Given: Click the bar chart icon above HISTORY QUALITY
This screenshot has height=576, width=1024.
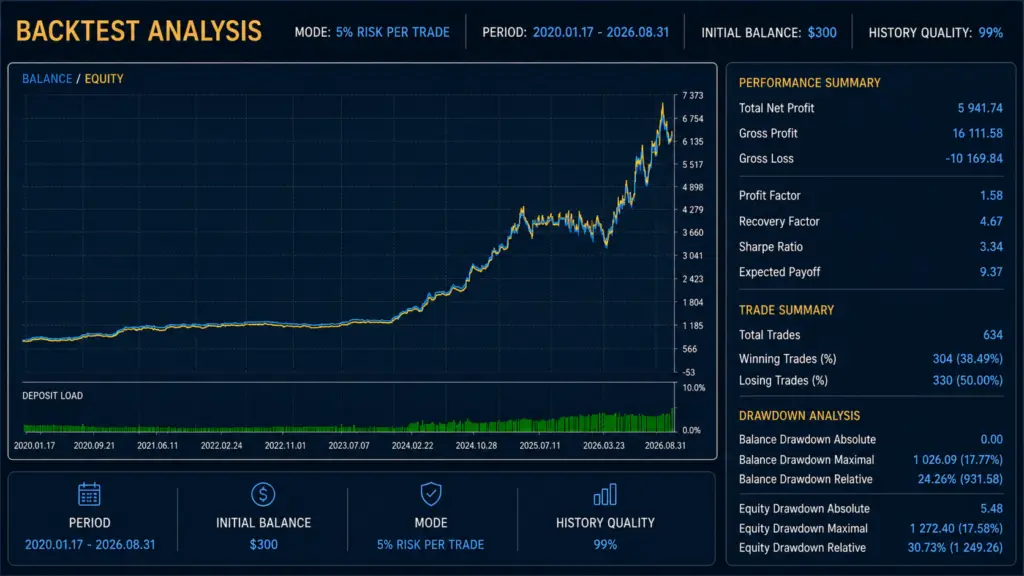Looking at the screenshot, I should [605, 494].
